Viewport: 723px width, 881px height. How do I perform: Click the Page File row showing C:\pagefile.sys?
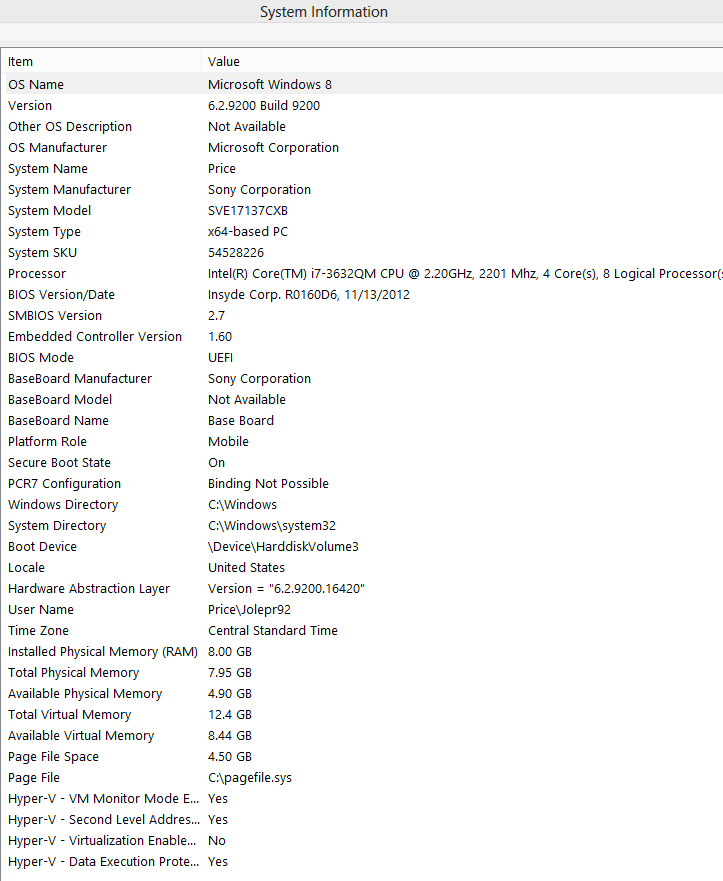[34, 778]
